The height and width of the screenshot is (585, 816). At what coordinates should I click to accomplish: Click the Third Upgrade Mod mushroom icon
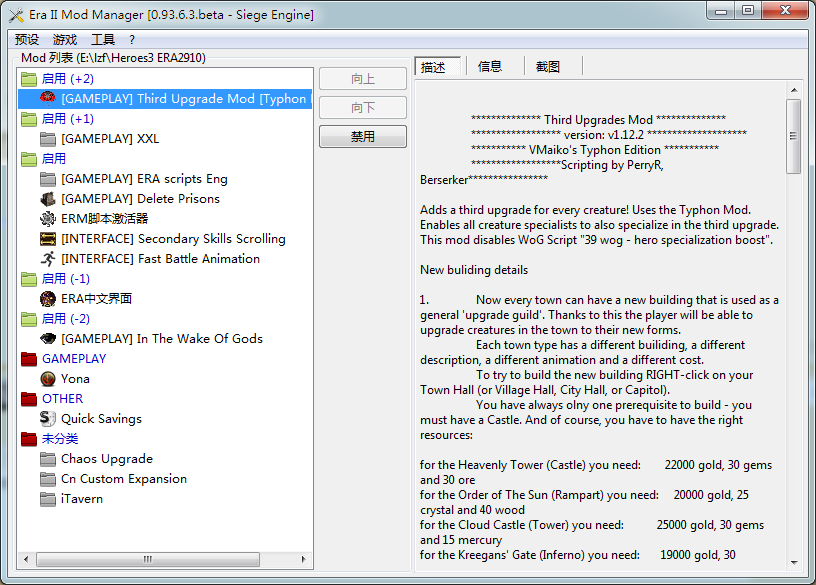coord(48,98)
